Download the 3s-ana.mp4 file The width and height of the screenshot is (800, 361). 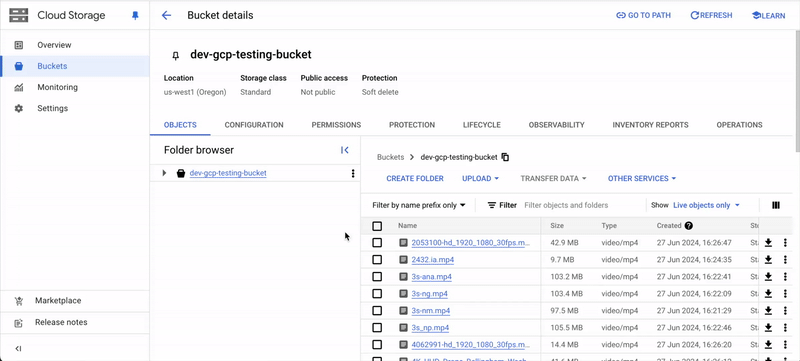pyautogui.click(x=768, y=277)
